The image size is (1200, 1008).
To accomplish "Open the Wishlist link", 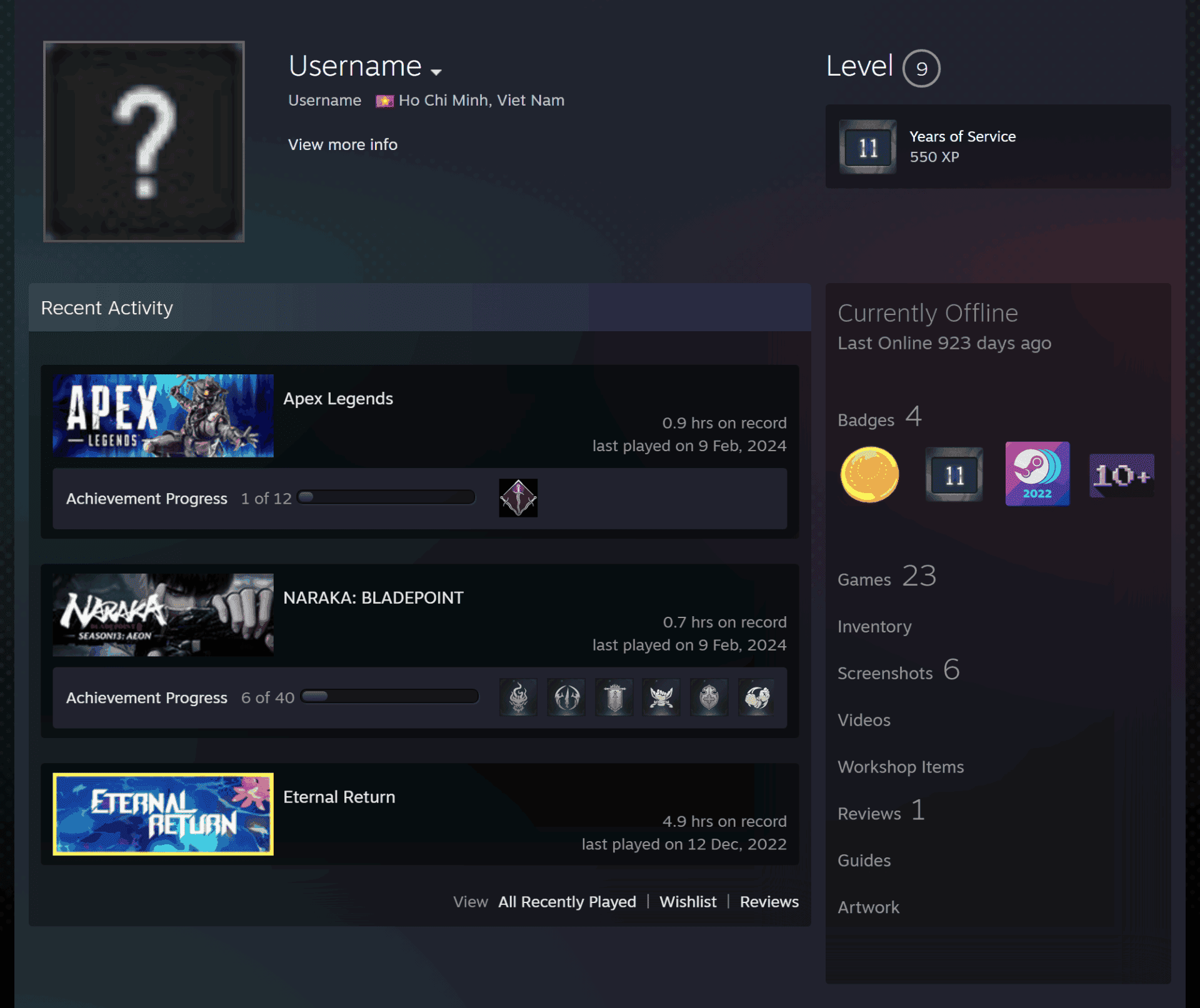I will coord(688,902).
